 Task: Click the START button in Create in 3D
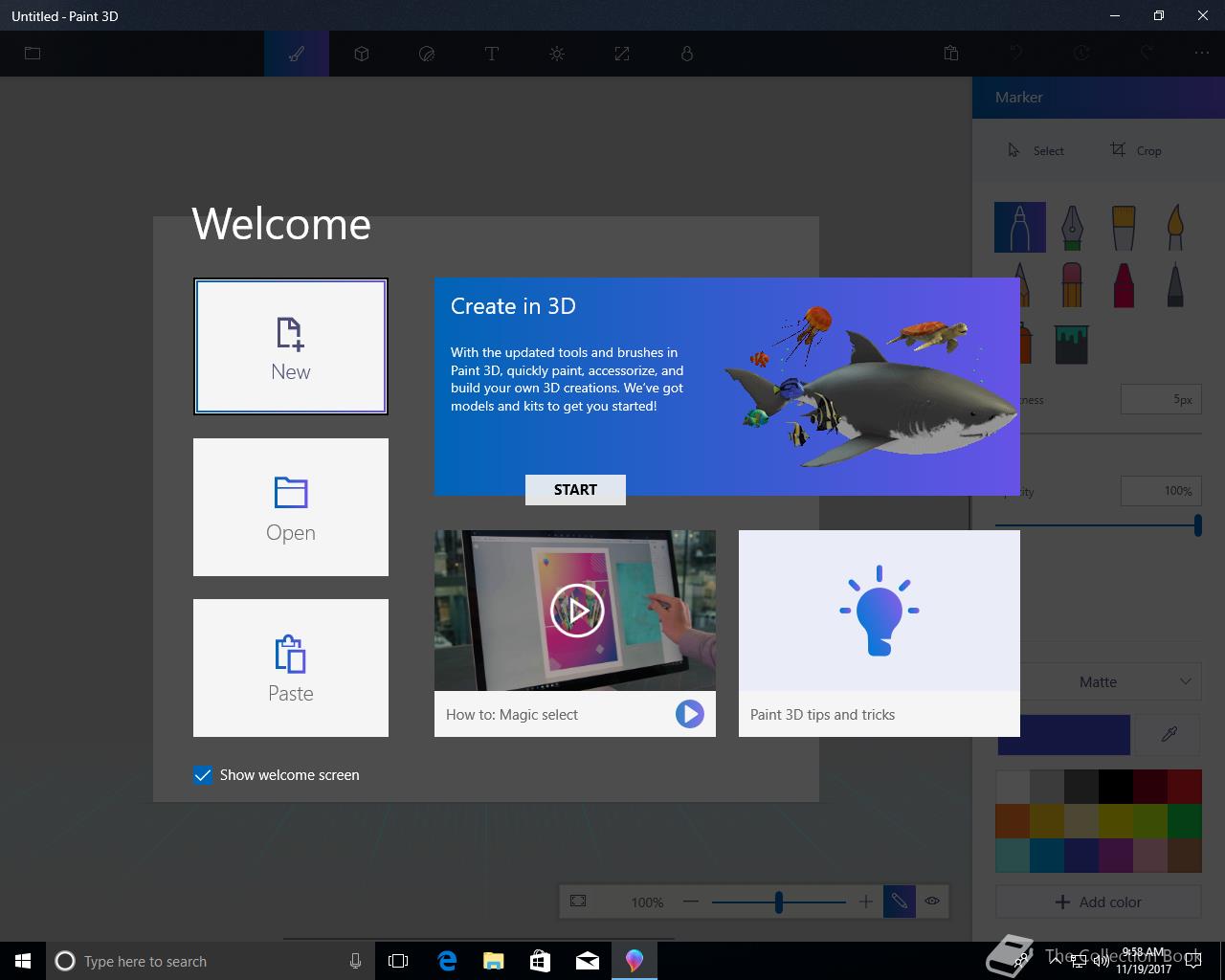tap(575, 489)
